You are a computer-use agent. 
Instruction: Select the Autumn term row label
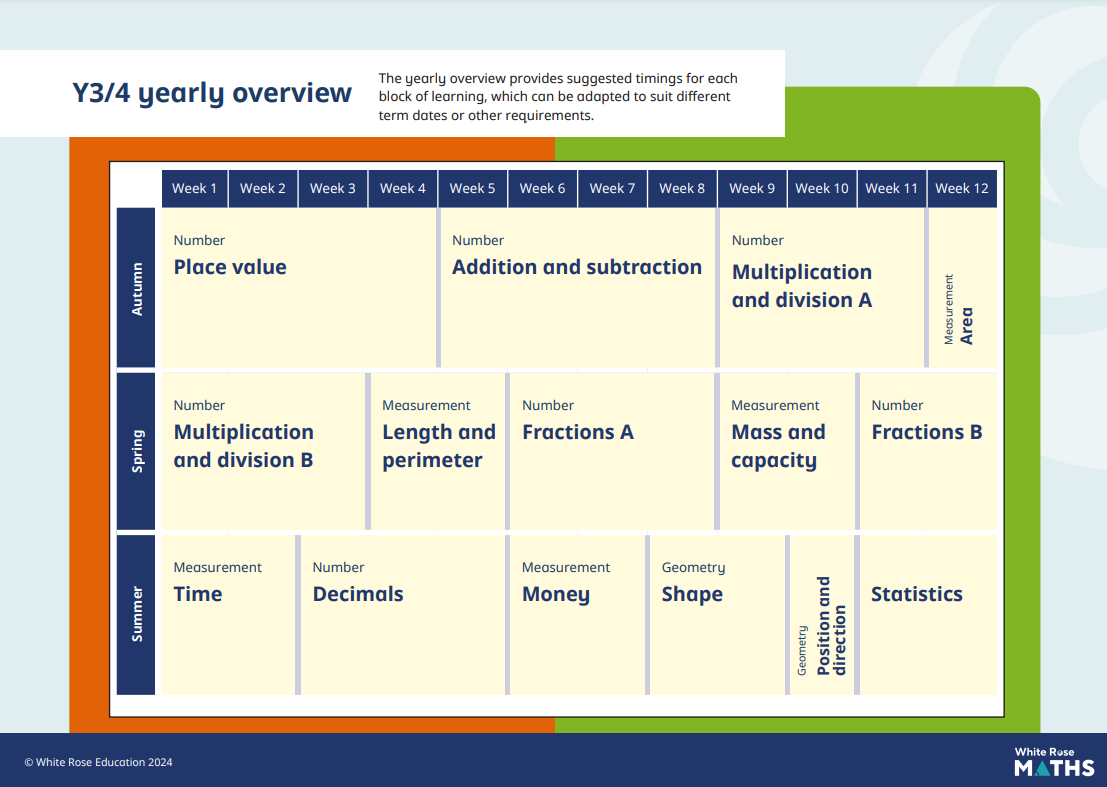pos(137,288)
